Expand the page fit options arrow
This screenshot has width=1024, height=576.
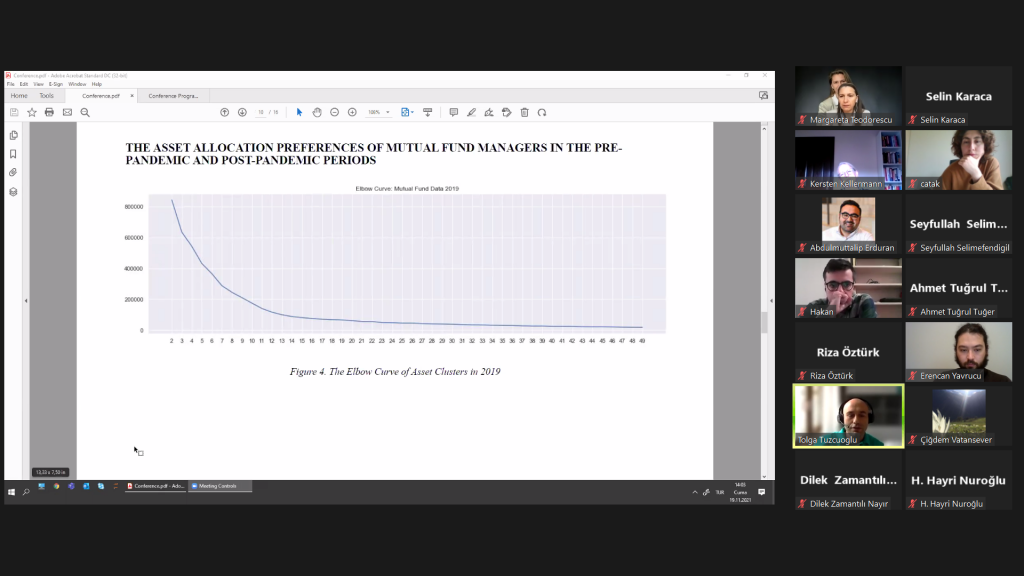(x=413, y=112)
